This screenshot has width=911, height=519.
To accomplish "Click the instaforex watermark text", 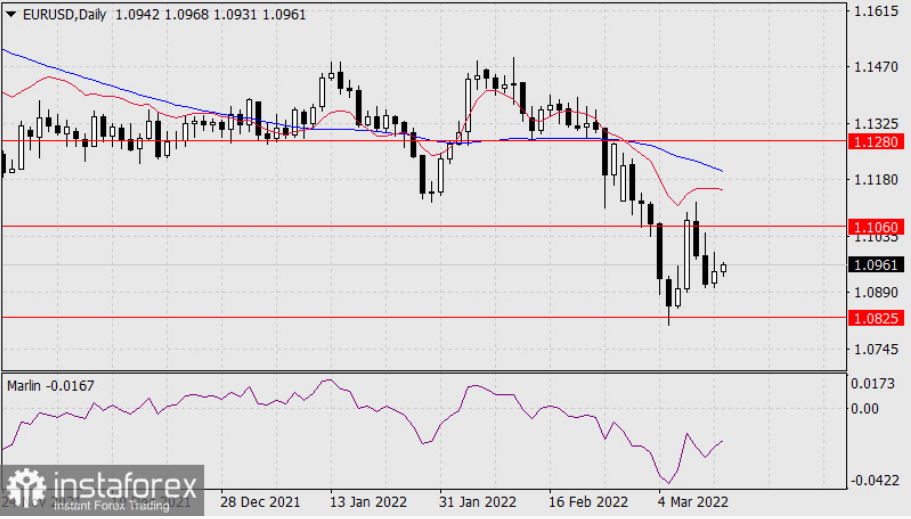I will 125,484.
